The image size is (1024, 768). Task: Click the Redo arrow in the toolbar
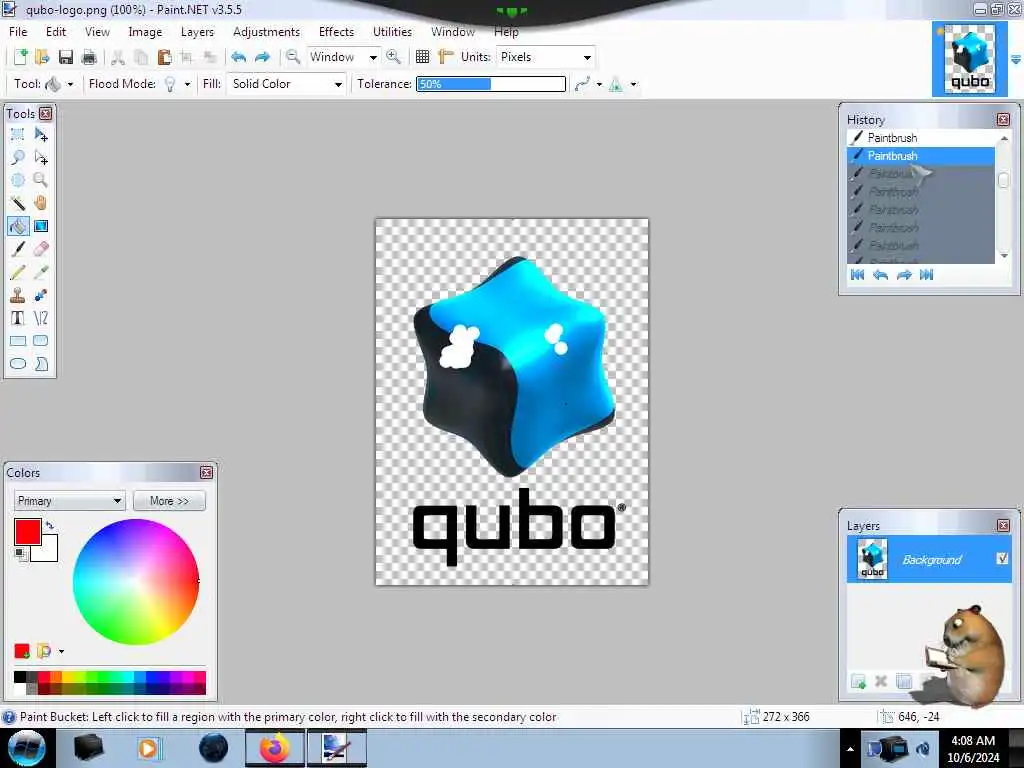click(263, 57)
